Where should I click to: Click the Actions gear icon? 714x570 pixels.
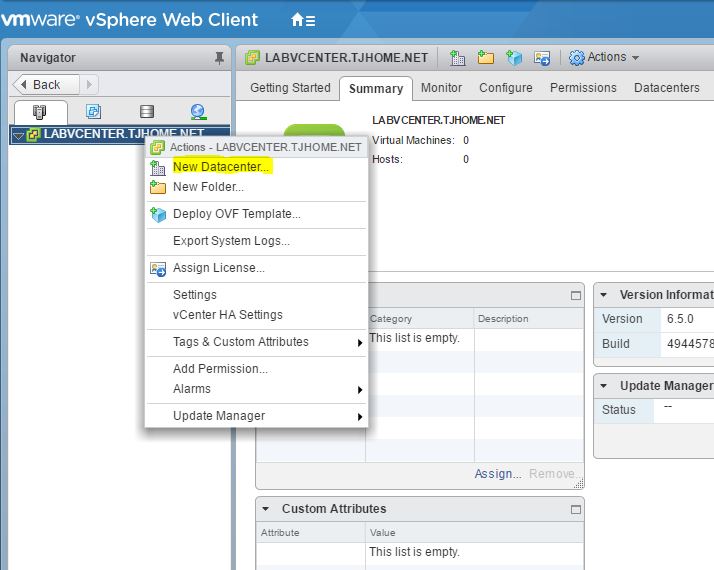pyautogui.click(x=576, y=58)
